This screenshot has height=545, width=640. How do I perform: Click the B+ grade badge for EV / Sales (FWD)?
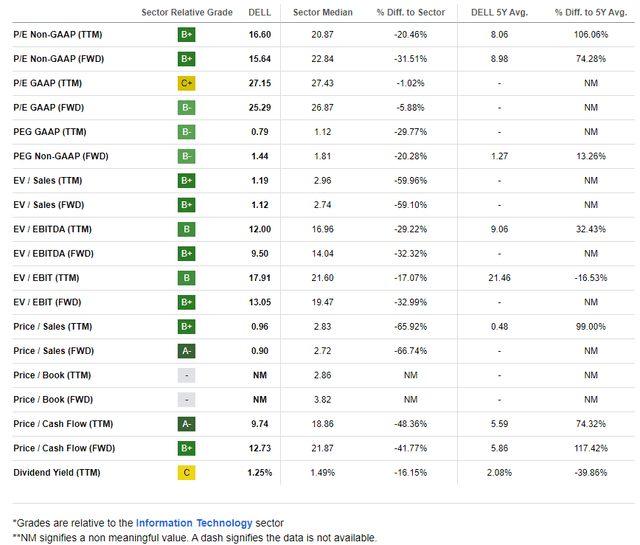pos(187,205)
